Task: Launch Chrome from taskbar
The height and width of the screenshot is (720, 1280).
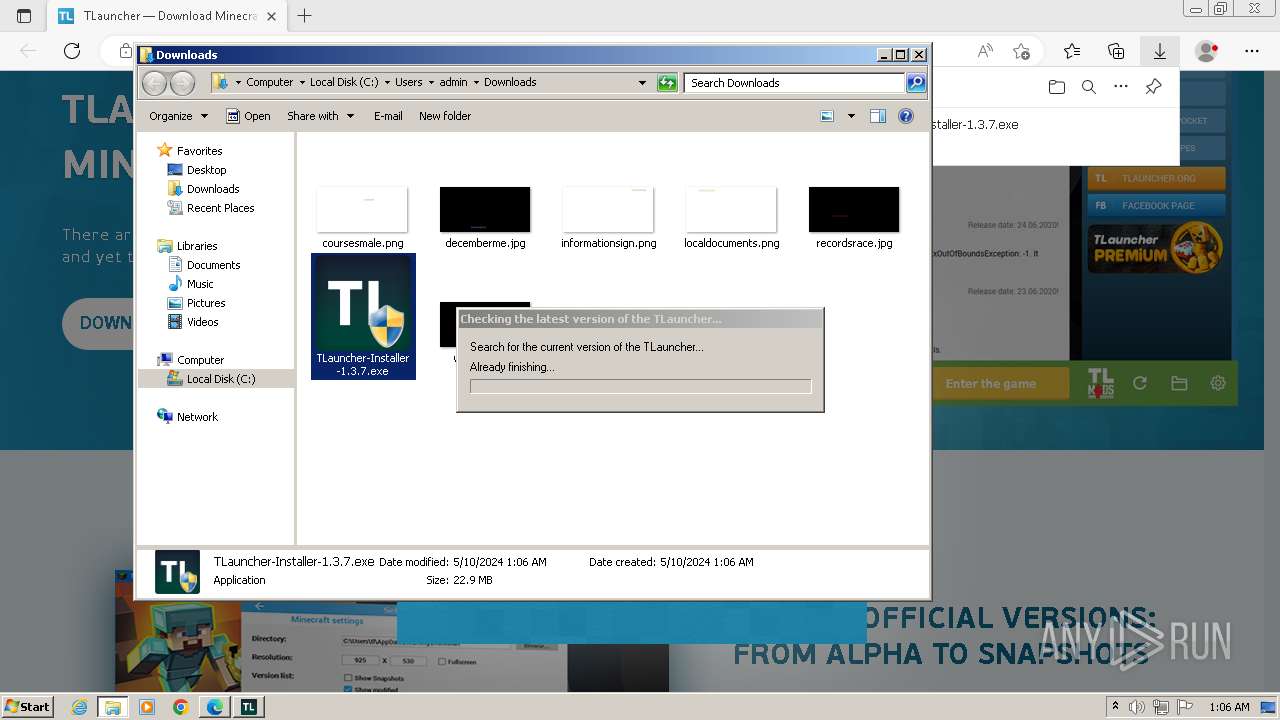Action: [180, 707]
